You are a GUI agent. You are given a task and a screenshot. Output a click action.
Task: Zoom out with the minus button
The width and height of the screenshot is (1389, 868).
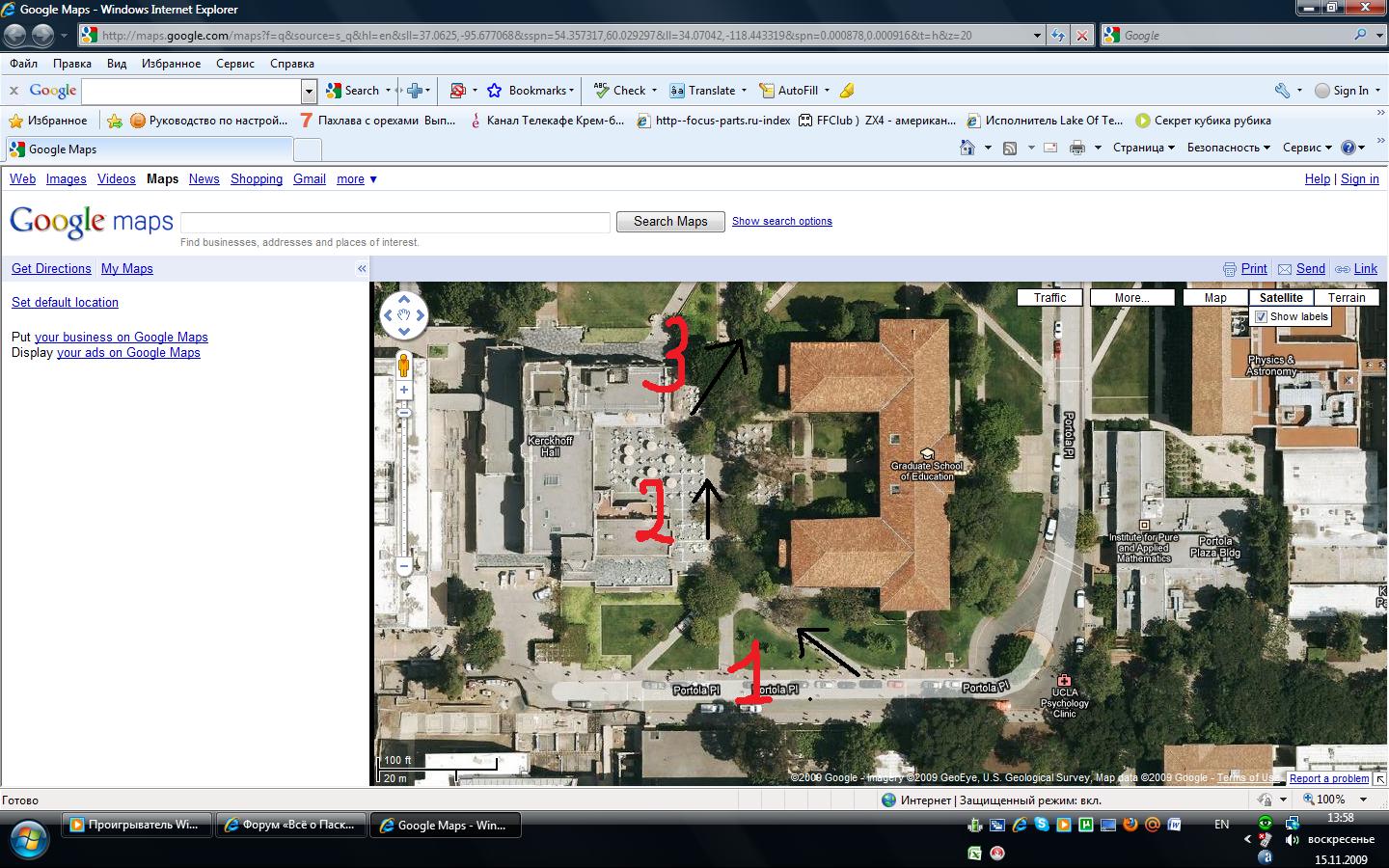tap(404, 566)
